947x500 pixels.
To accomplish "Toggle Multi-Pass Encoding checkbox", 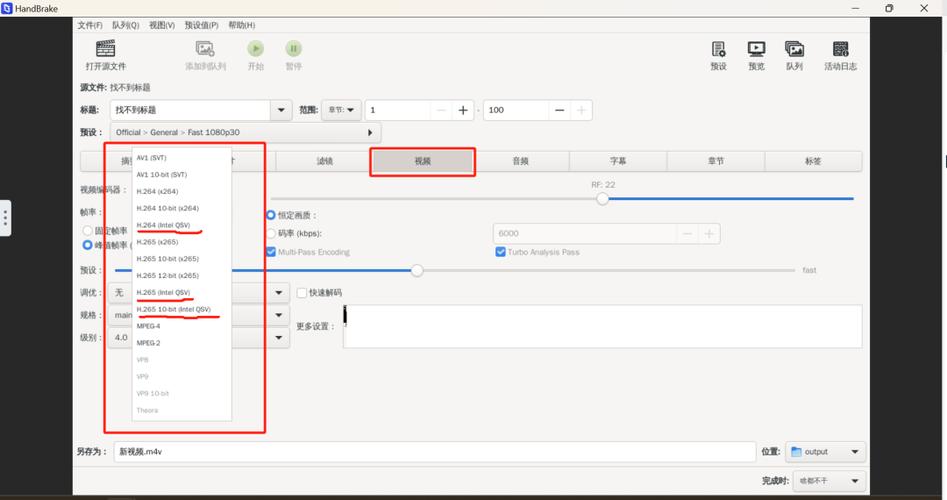I will point(271,252).
